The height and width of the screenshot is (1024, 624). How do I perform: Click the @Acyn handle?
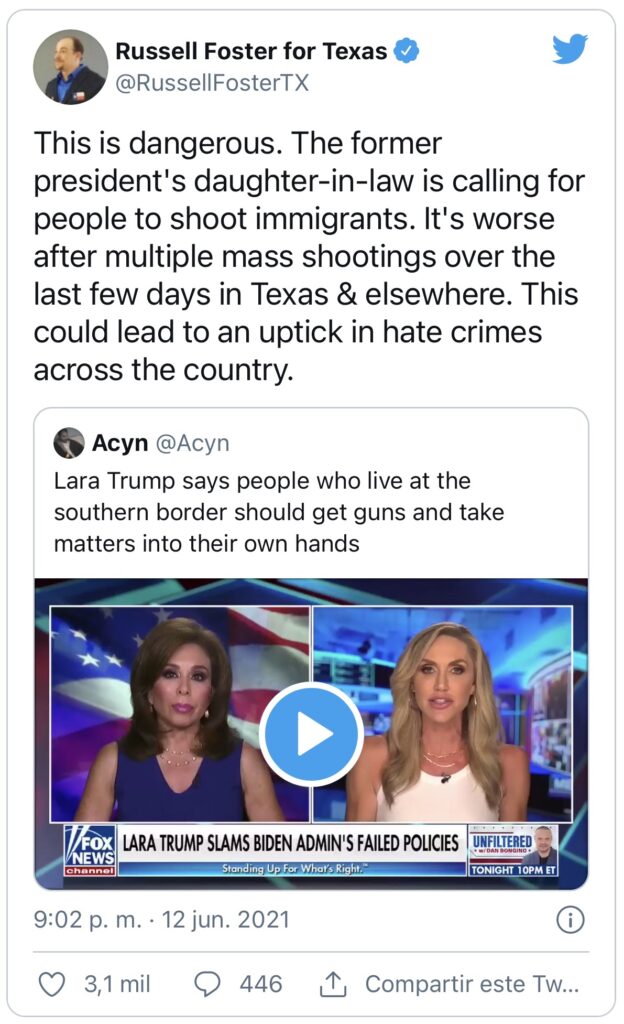[193, 443]
